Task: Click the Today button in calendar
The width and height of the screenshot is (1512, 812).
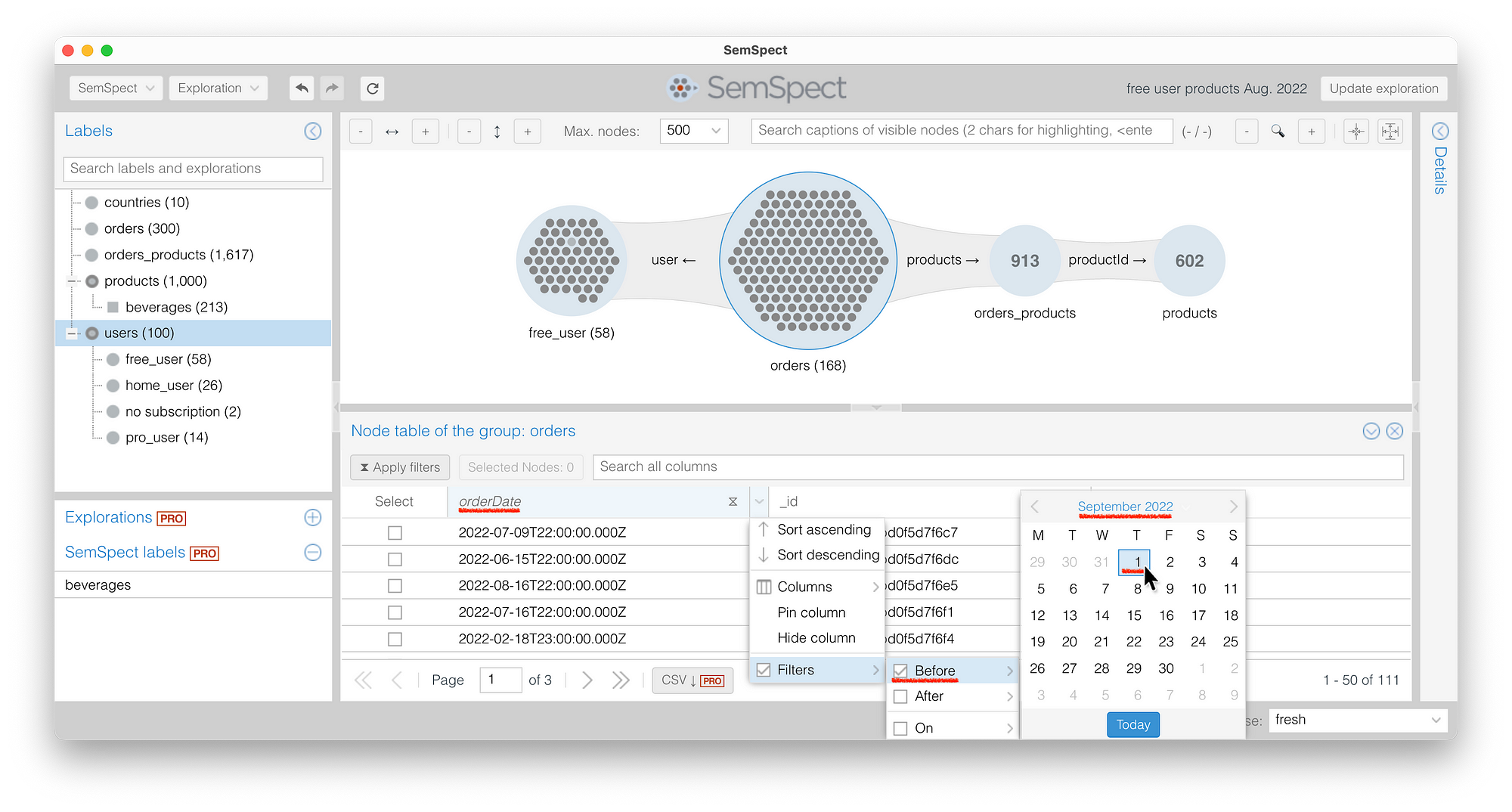Action: 1132,724
